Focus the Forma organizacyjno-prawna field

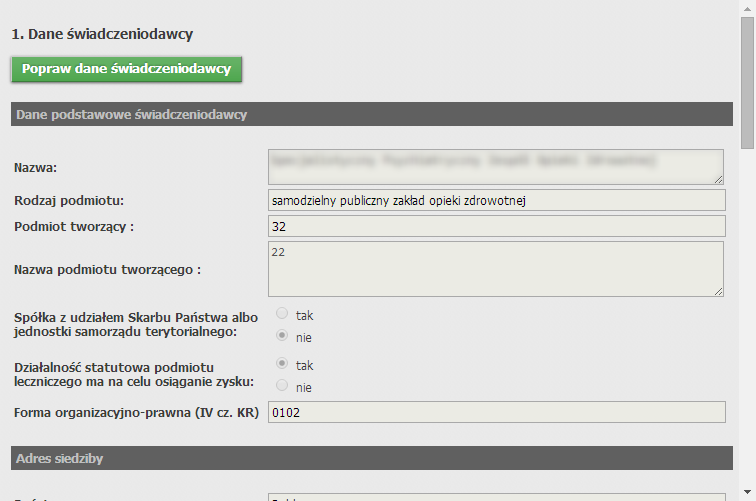coord(496,412)
